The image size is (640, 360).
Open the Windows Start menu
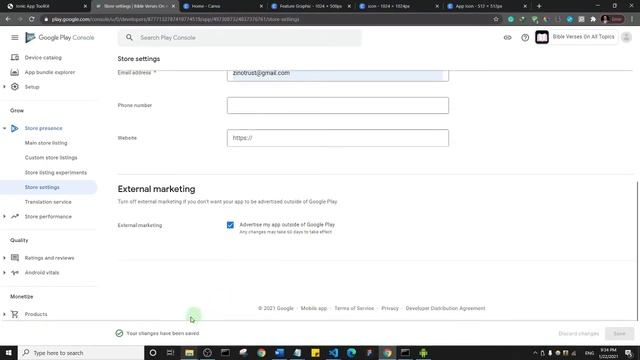coord(9,353)
